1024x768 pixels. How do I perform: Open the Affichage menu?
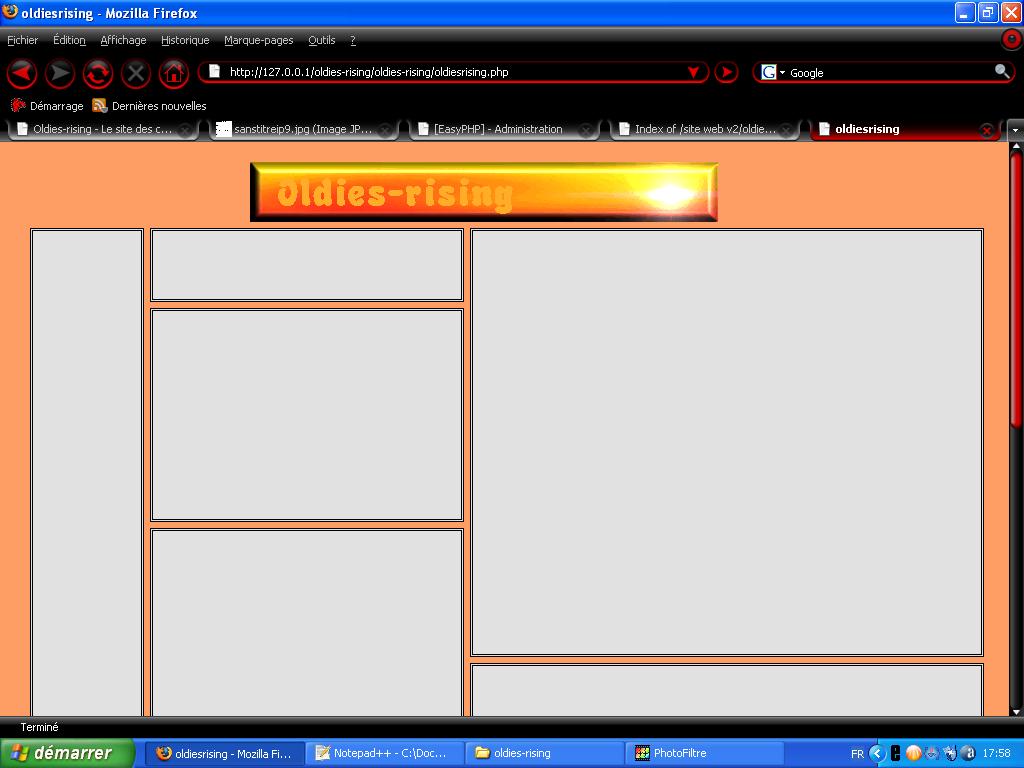tap(123, 40)
